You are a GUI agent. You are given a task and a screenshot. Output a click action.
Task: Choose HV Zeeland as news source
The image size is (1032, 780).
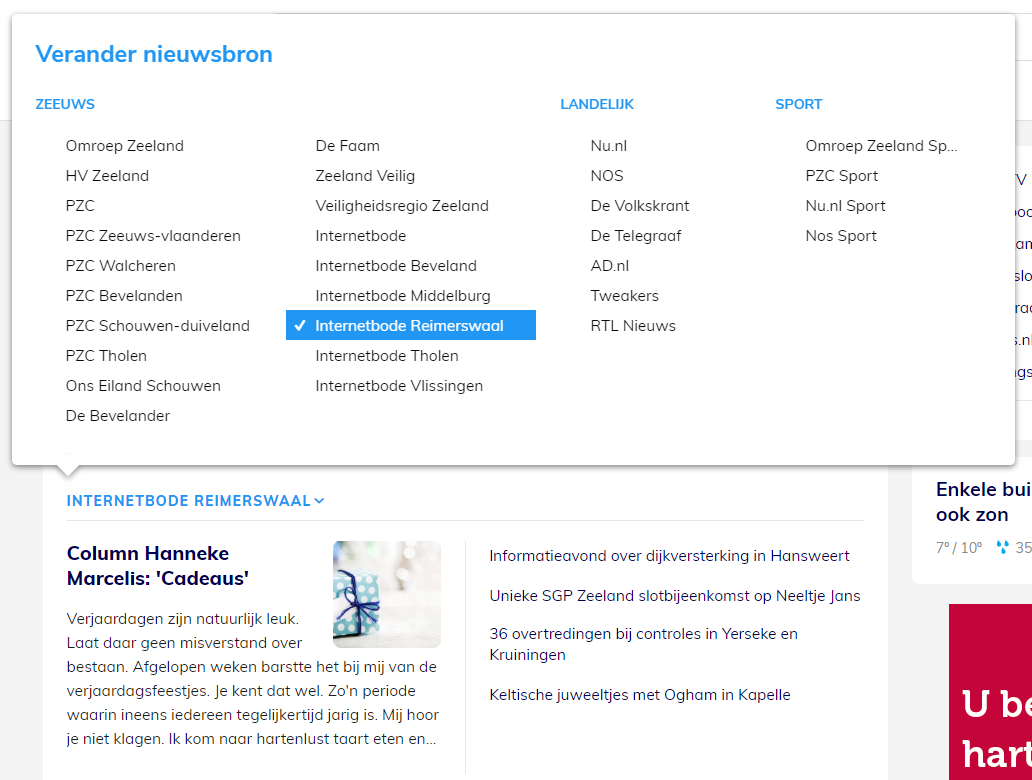coord(107,176)
